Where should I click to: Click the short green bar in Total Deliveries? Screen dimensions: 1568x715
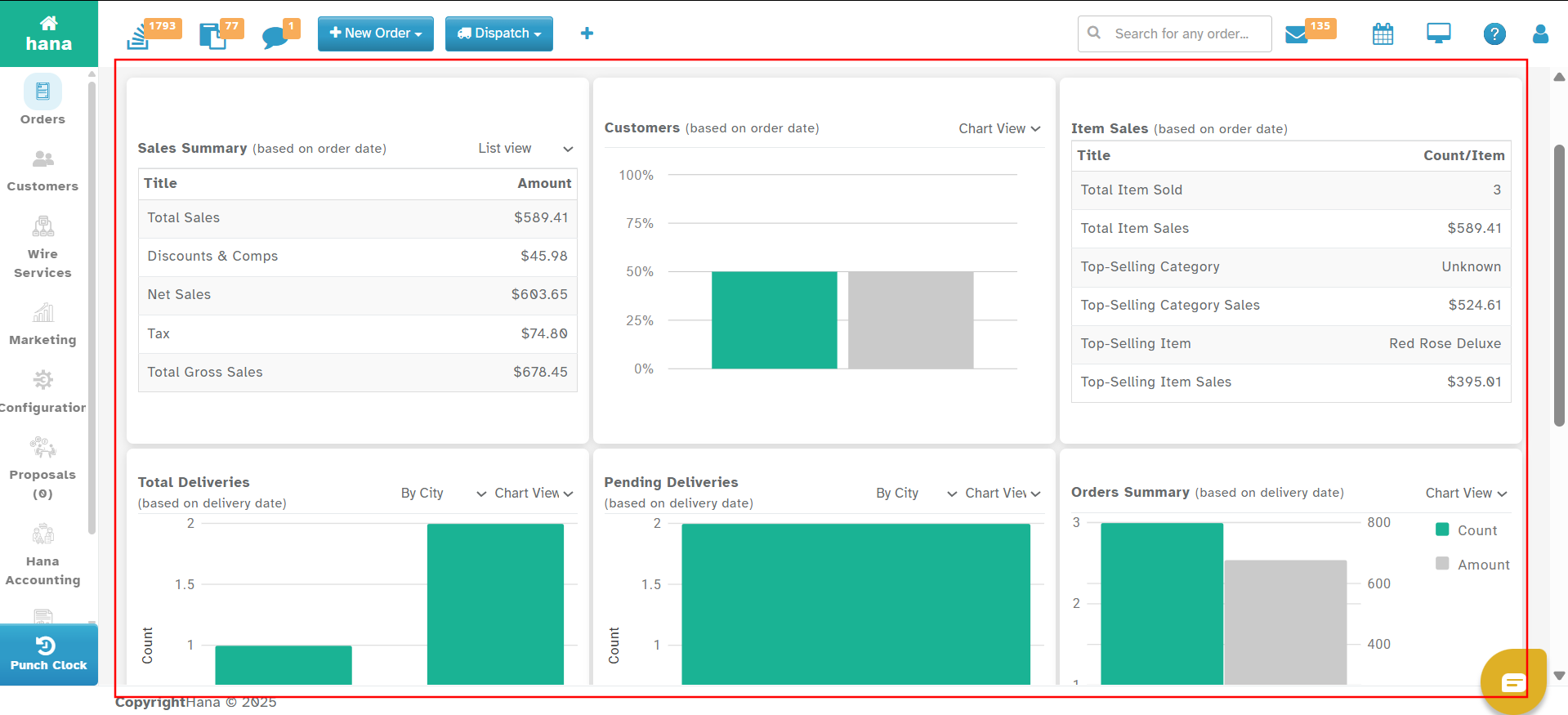(284, 665)
